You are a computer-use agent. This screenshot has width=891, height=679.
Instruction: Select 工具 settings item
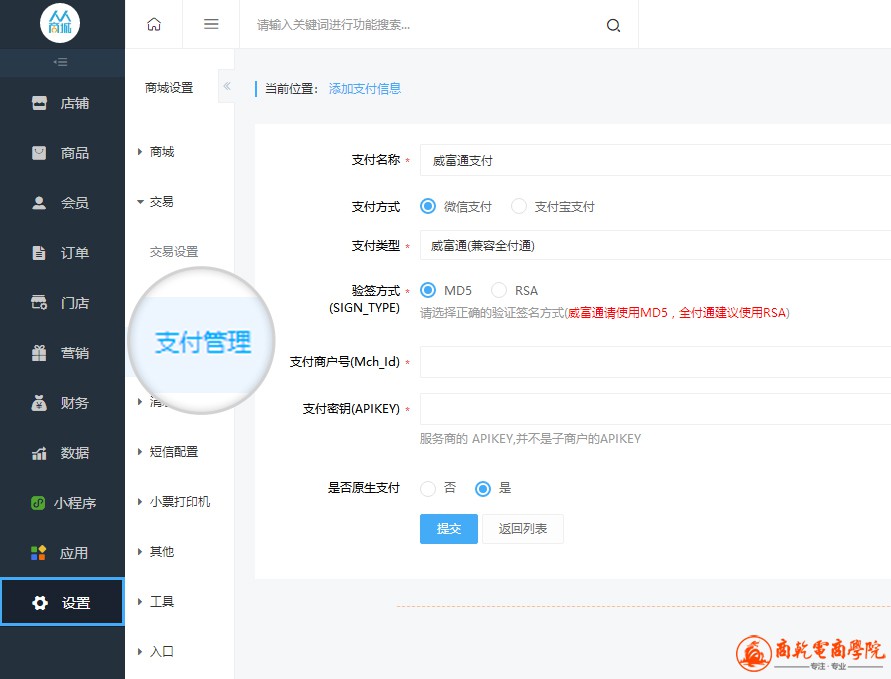coord(162,602)
